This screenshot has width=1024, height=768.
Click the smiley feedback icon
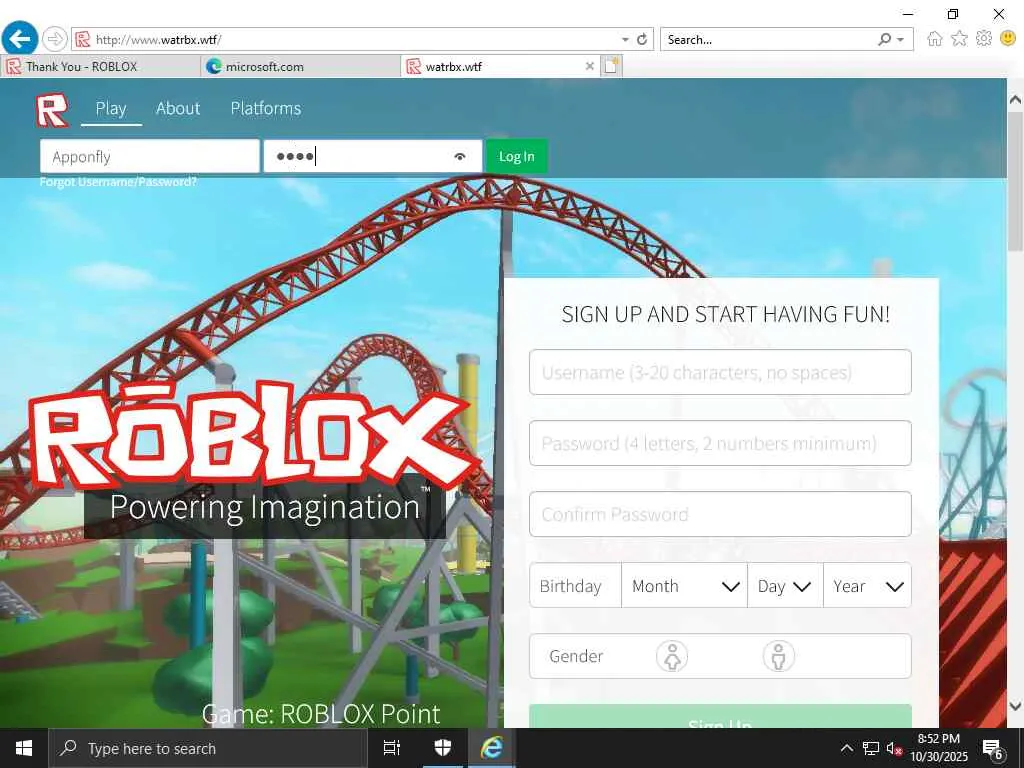point(1008,39)
